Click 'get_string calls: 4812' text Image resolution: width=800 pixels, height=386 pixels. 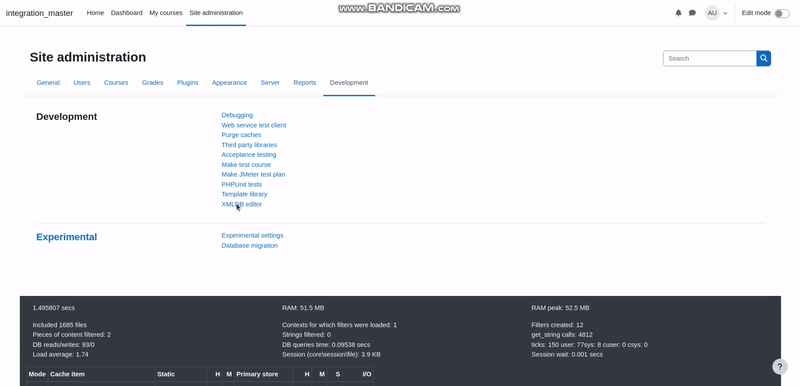pos(562,335)
